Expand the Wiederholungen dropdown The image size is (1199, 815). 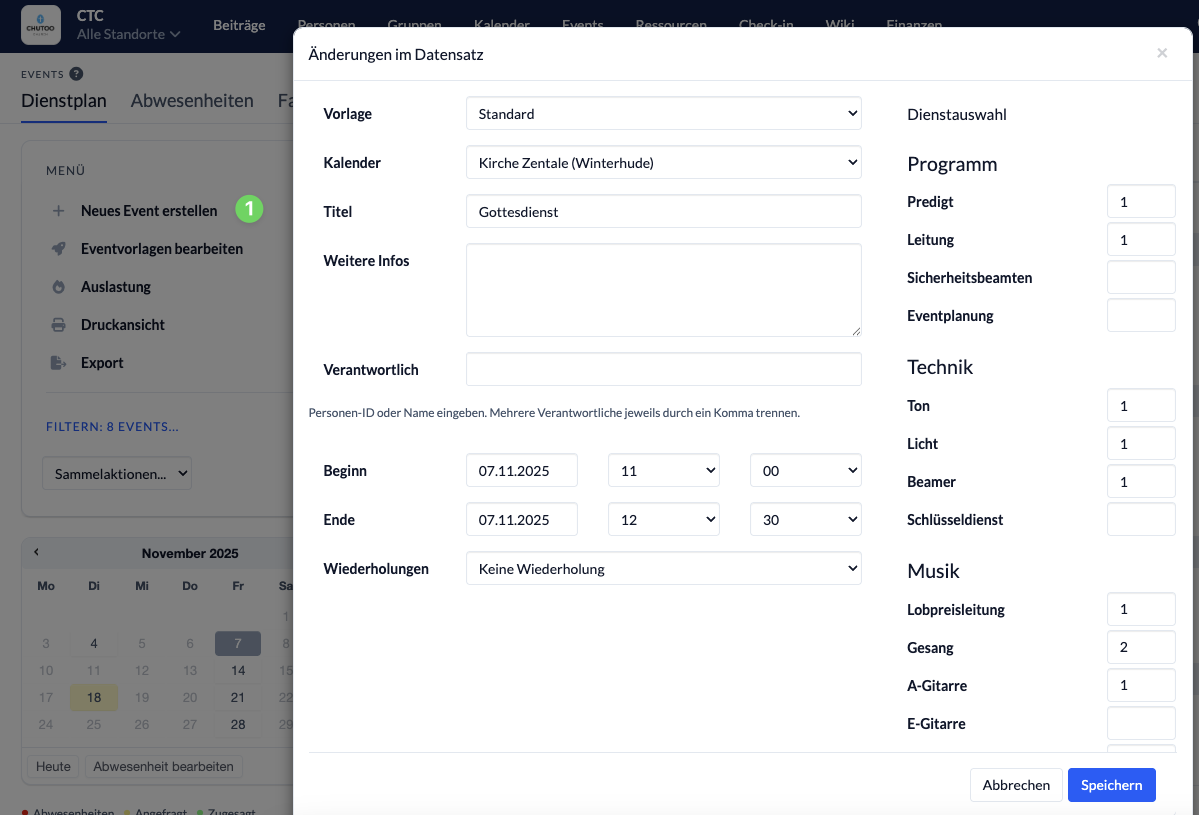663,569
